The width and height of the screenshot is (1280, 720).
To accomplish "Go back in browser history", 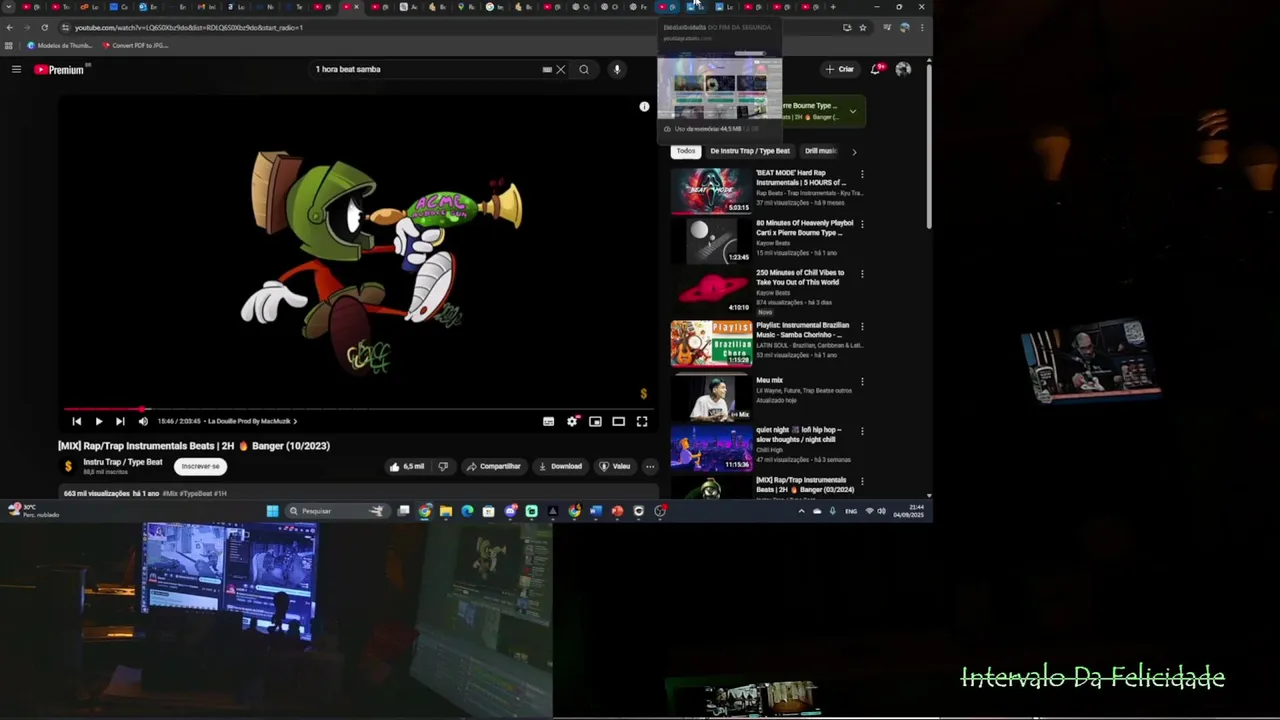I will click(x=9, y=27).
